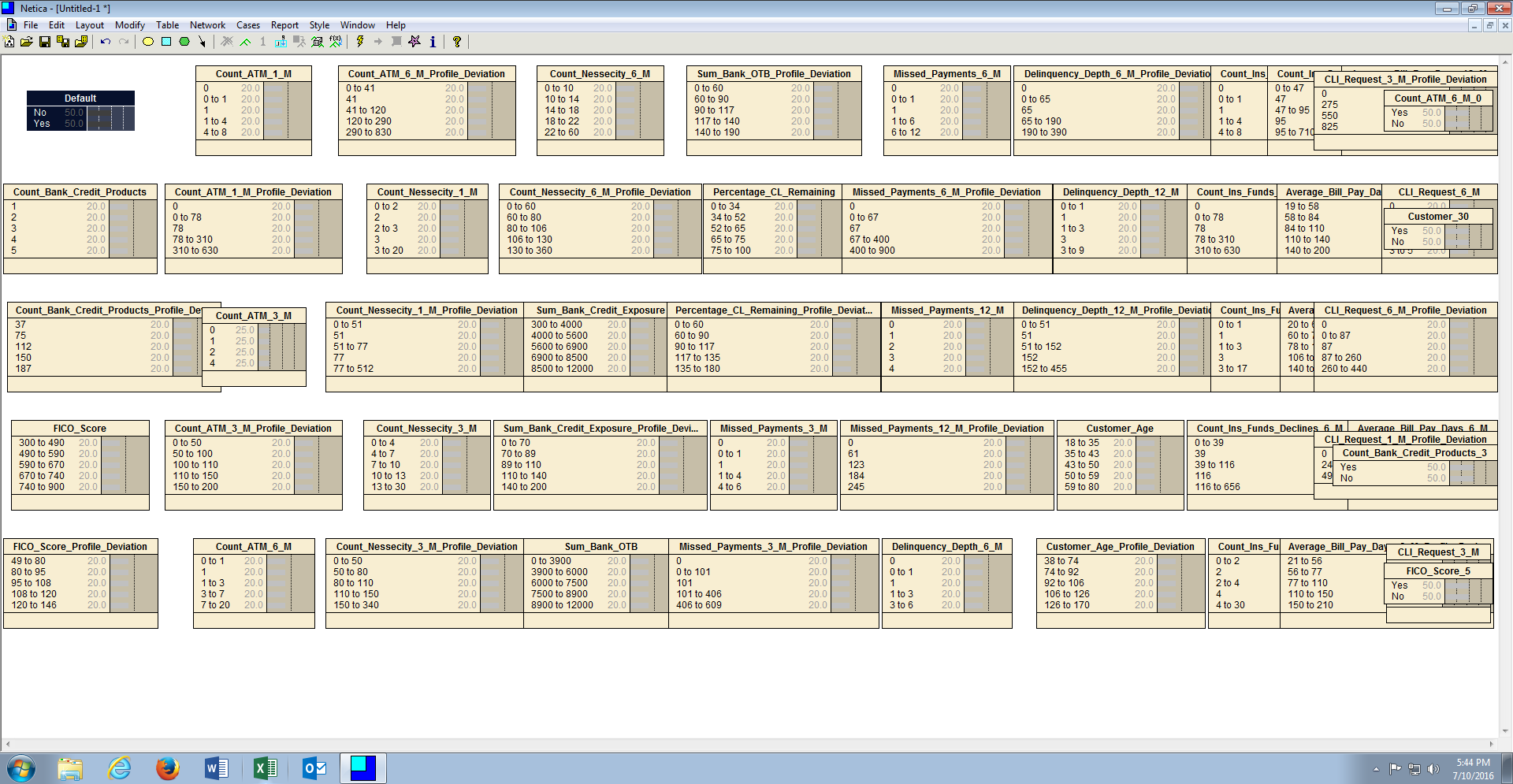Select the Delinquency_Depth_6_M node title

(x=947, y=547)
